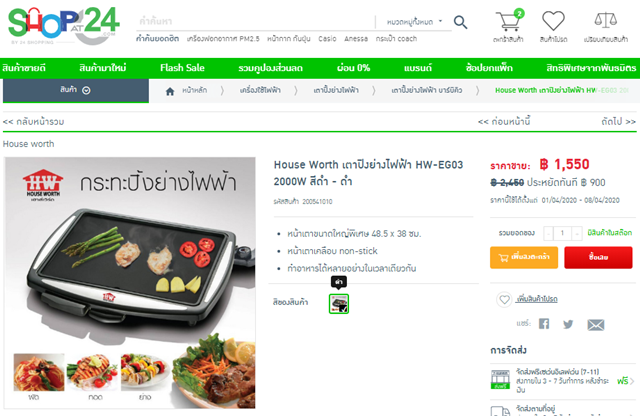The height and width of the screenshot is (416, 640).
Task: Share product on Twitter
Action: [x=568, y=324]
